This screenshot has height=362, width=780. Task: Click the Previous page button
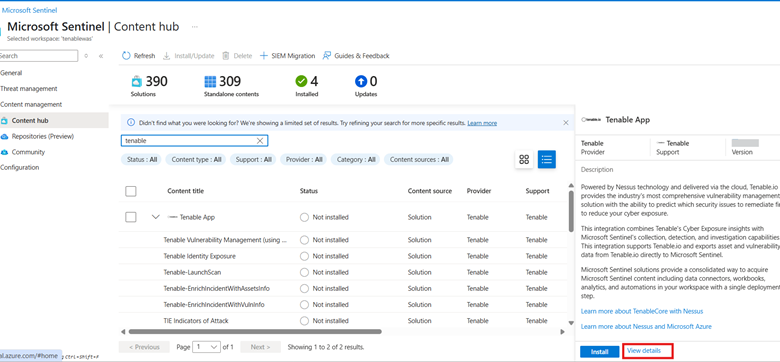(144, 347)
